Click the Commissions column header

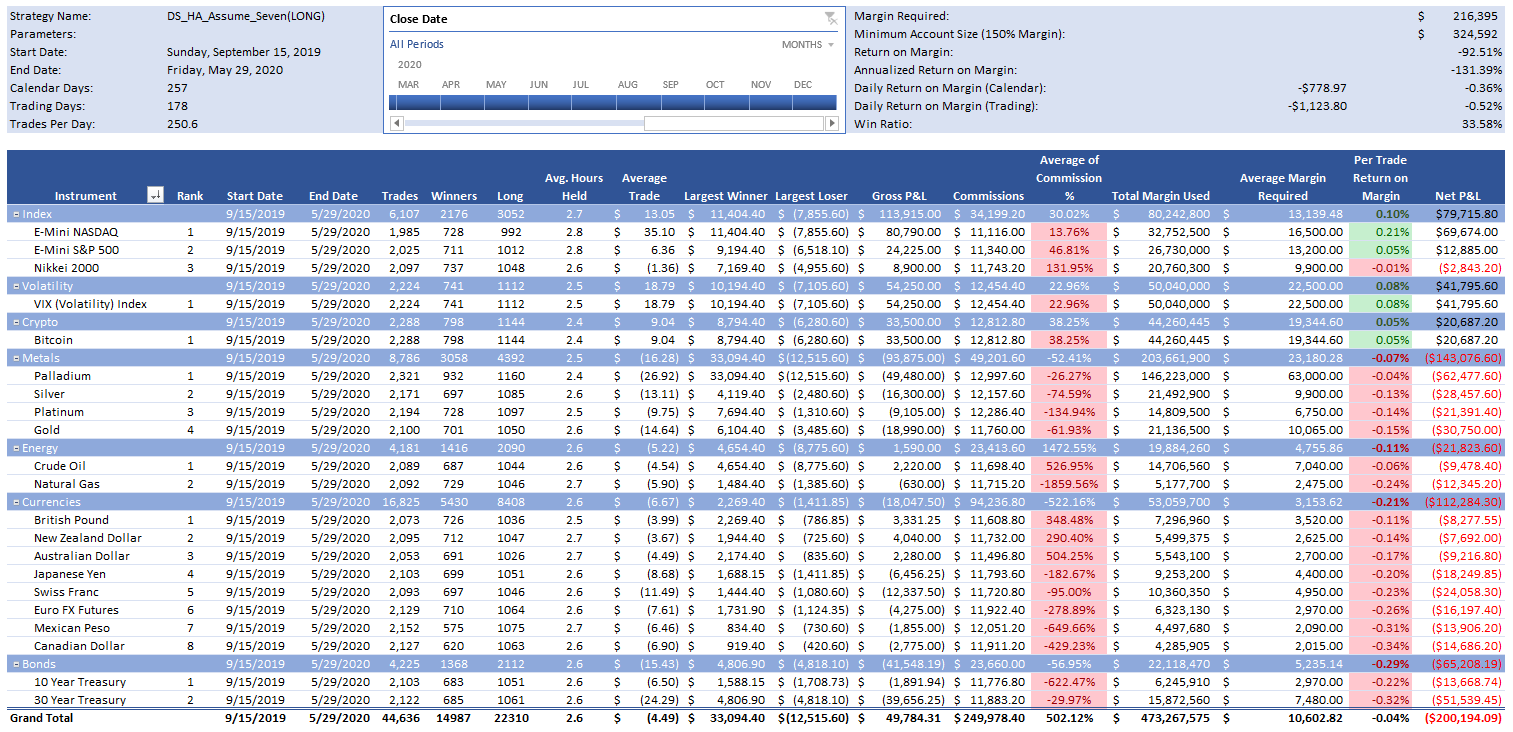[x=989, y=196]
